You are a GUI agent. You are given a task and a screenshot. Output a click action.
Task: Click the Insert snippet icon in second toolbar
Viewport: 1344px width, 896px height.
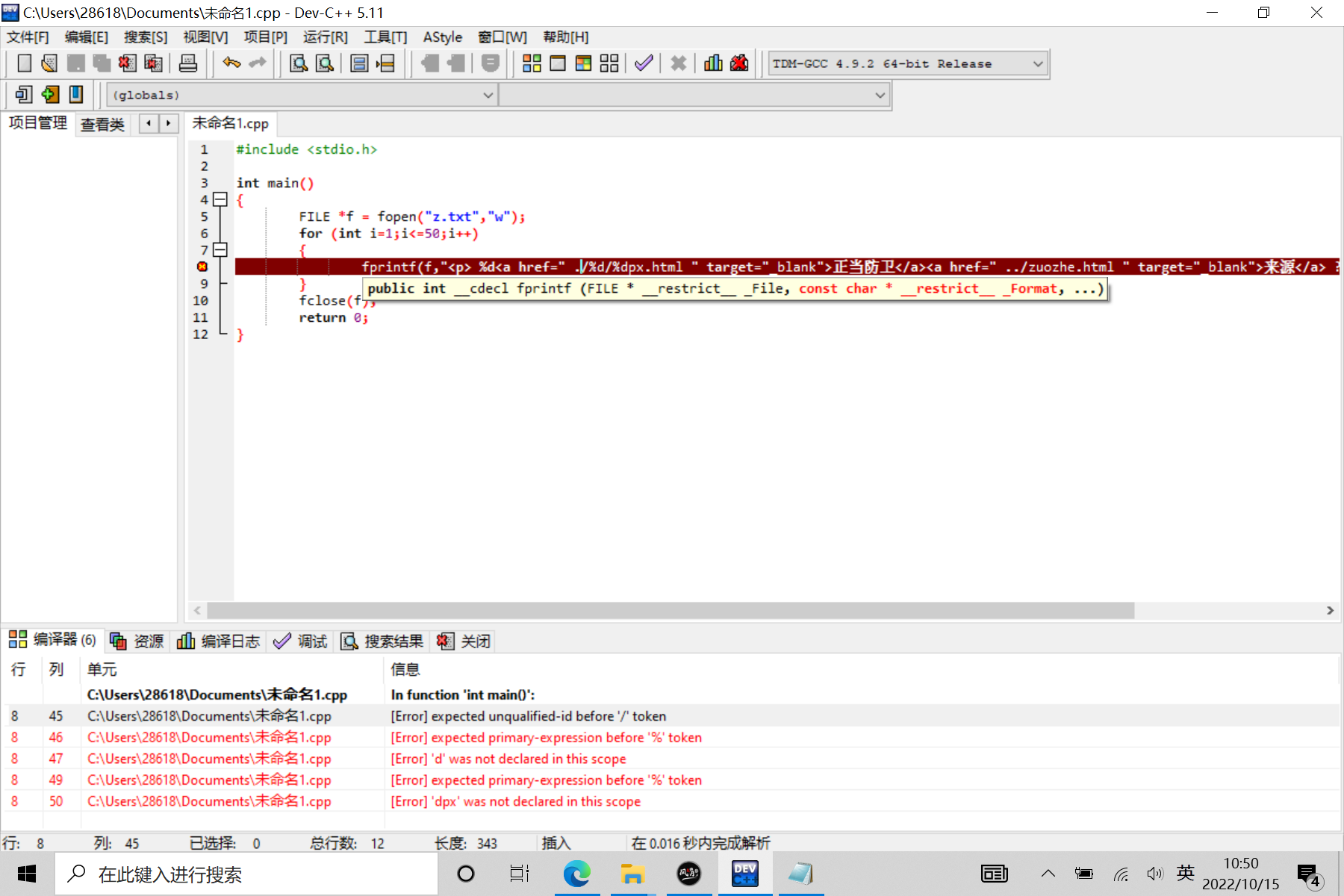coord(24,95)
